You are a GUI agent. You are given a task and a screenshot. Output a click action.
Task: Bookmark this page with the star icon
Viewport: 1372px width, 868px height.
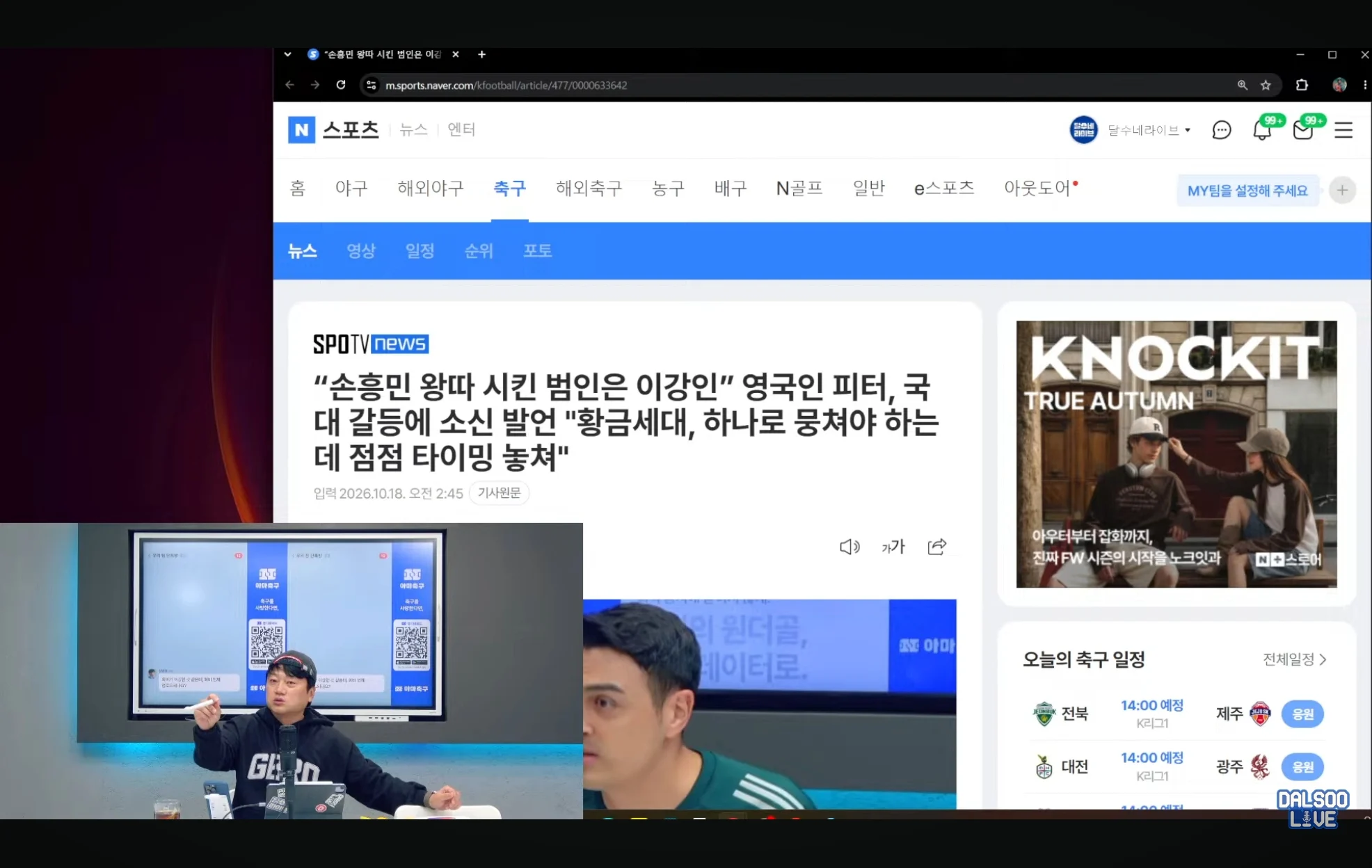coord(1266,85)
